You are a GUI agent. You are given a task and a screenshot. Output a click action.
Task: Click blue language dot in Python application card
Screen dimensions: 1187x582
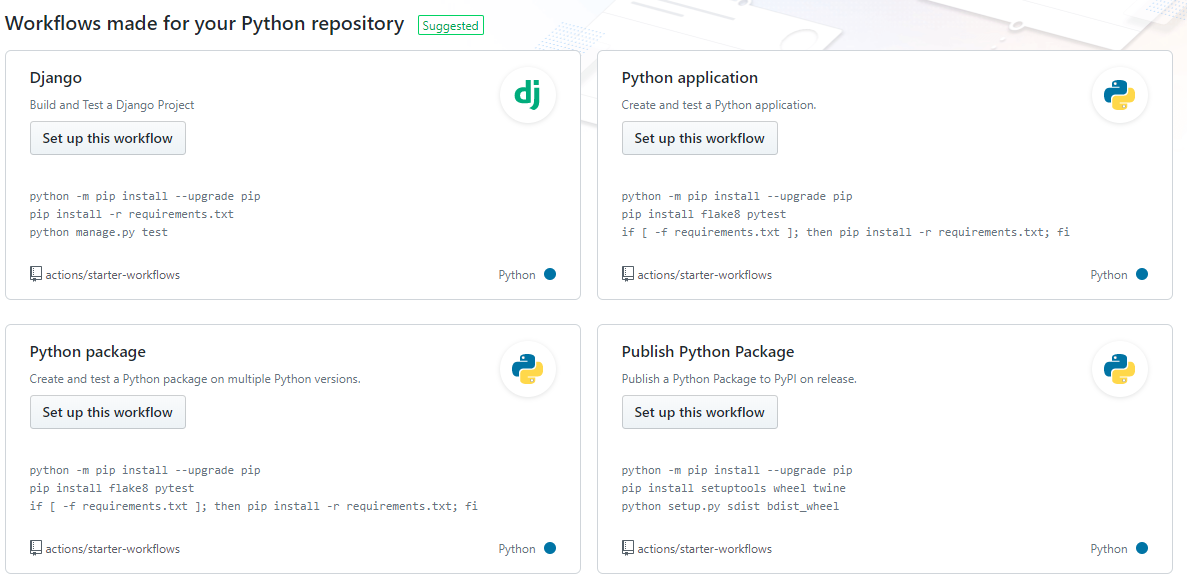pos(1142,274)
